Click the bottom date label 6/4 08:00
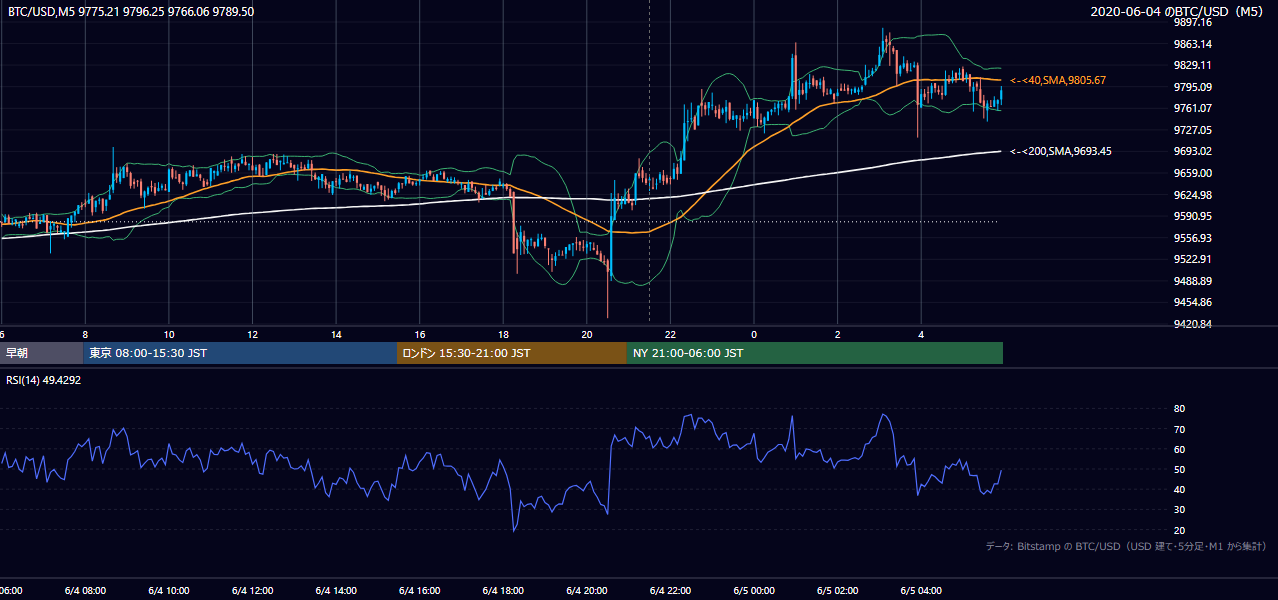This screenshot has height=600, width=1278. [85, 591]
